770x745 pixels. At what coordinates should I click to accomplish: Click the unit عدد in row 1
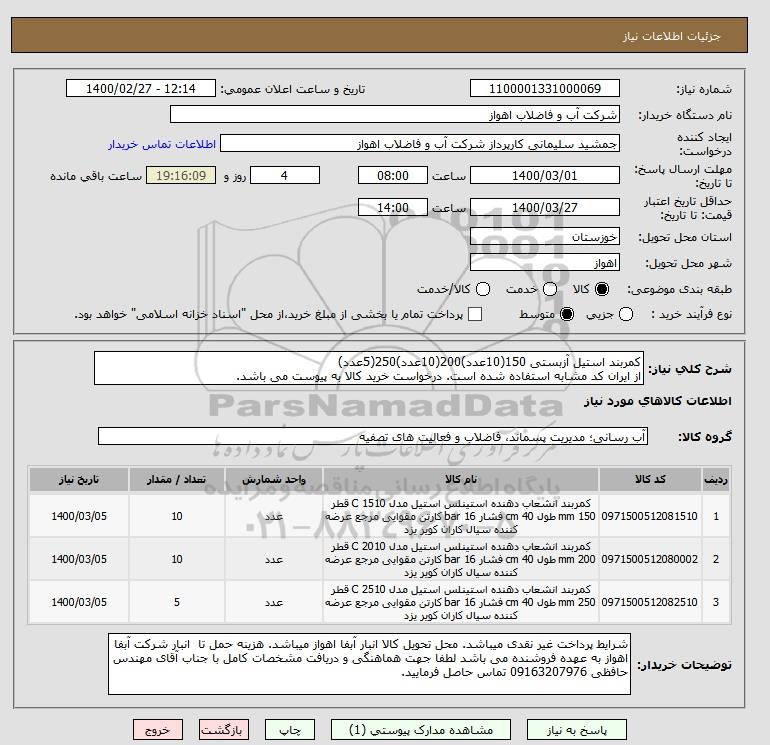pyautogui.click(x=274, y=516)
